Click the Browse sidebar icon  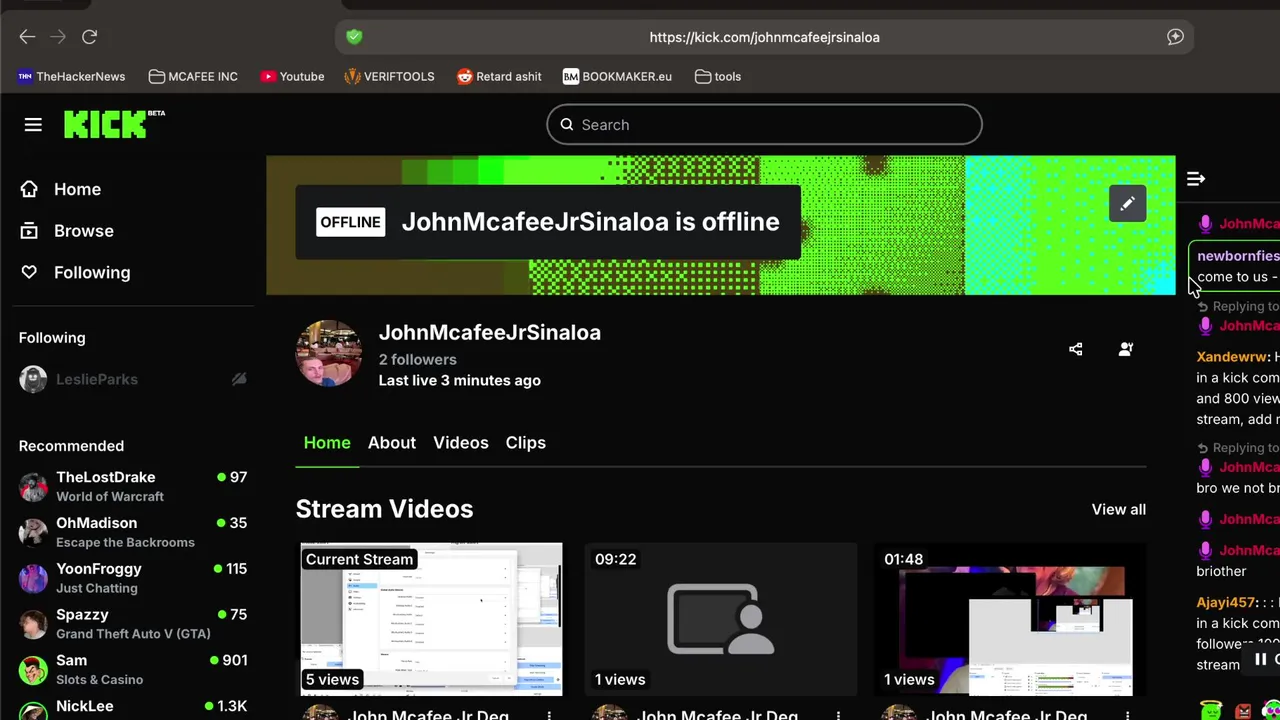pos(29,231)
